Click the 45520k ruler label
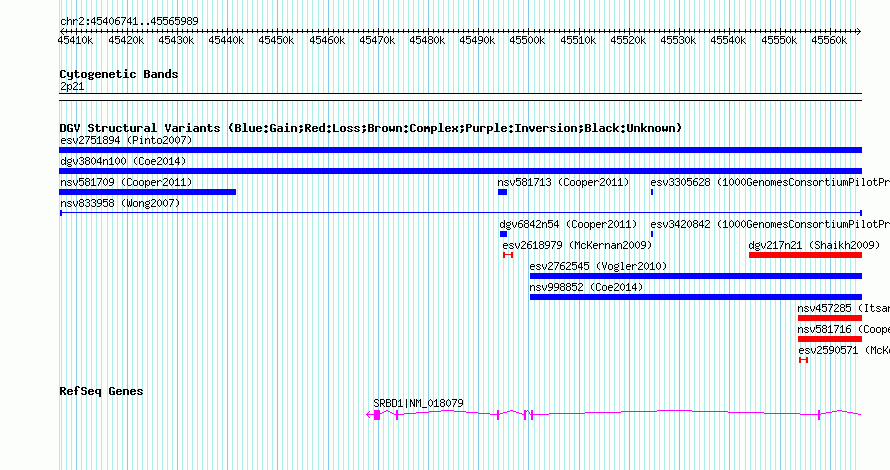890x470 pixels. point(628,40)
